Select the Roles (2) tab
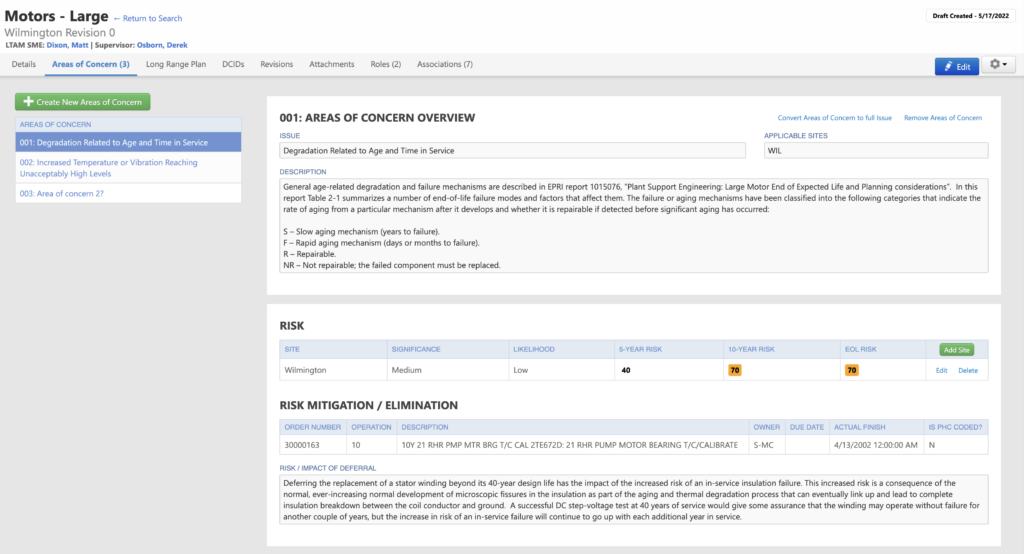The height and width of the screenshot is (554, 1024). tap(386, 64)
